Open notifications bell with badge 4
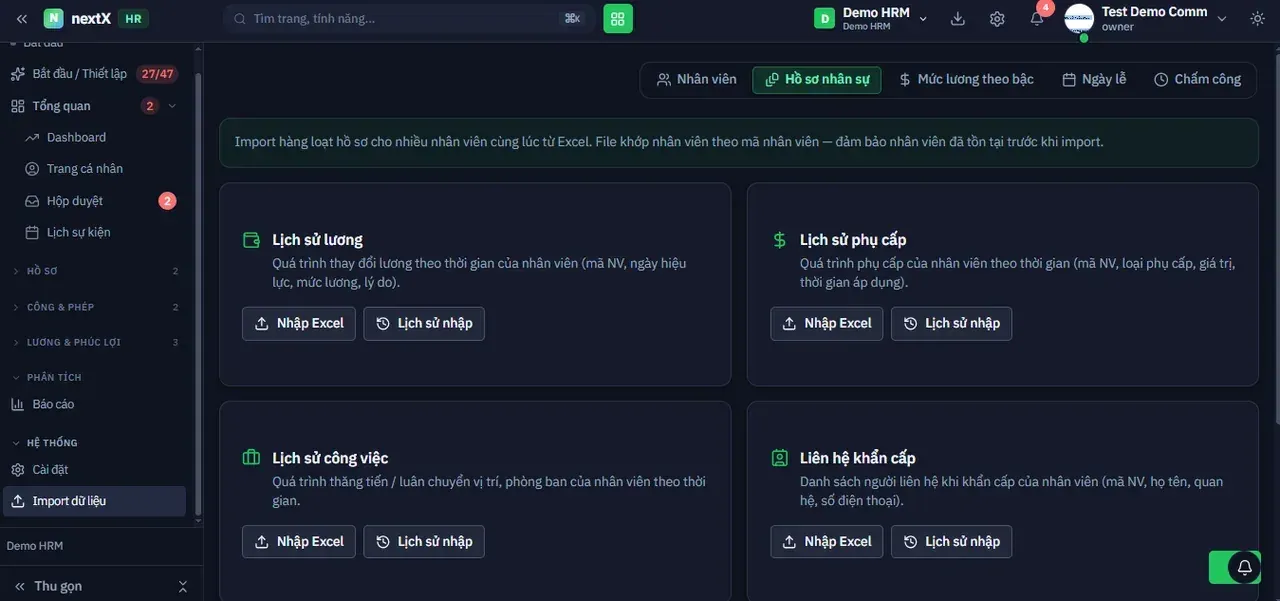Viewport: 1280px width, 601px height. (1037, 18)
